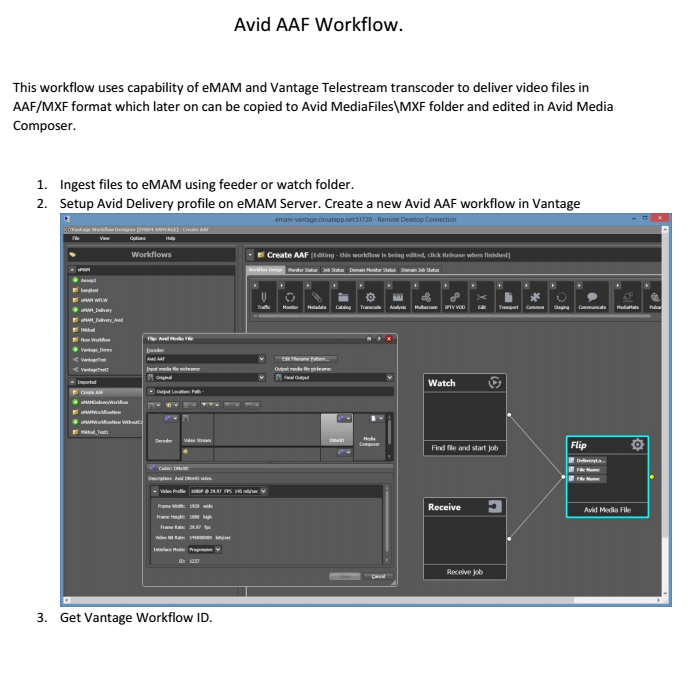
Task: Open the View menu
Action: [x=104, y=238]
